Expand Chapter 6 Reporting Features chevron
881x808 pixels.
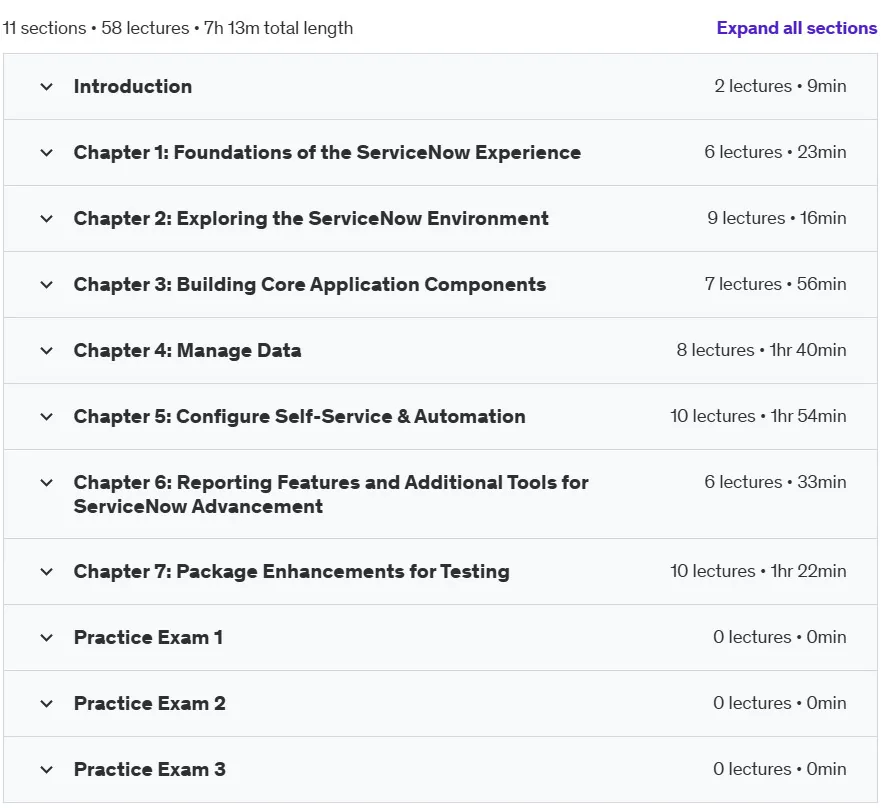tap(47, 483)
